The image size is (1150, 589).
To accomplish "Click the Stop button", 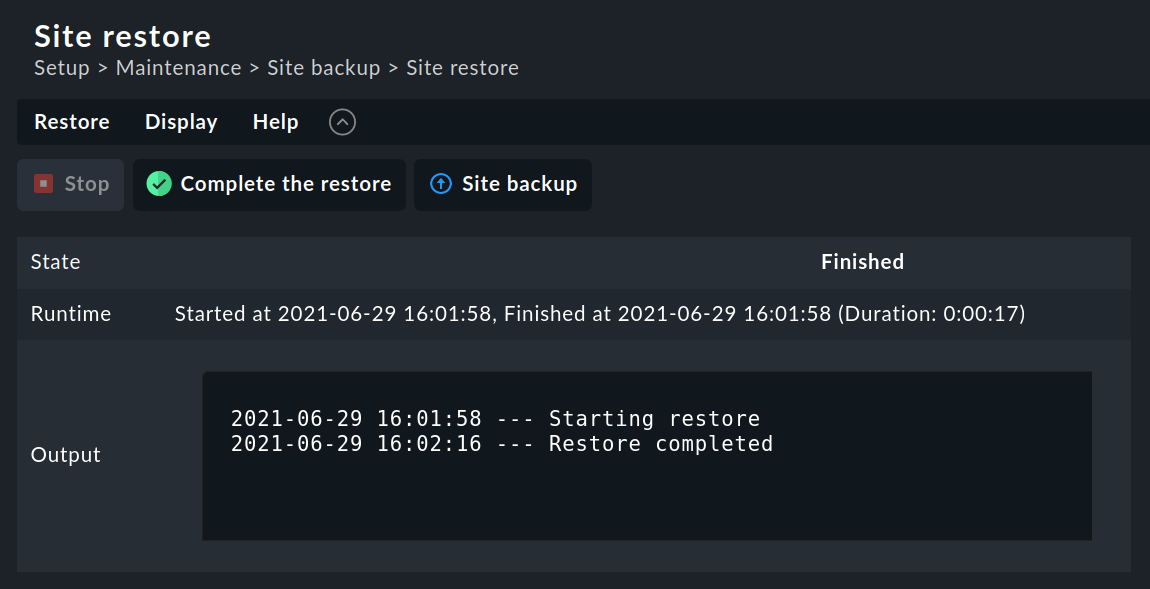I will pos(70,184).
